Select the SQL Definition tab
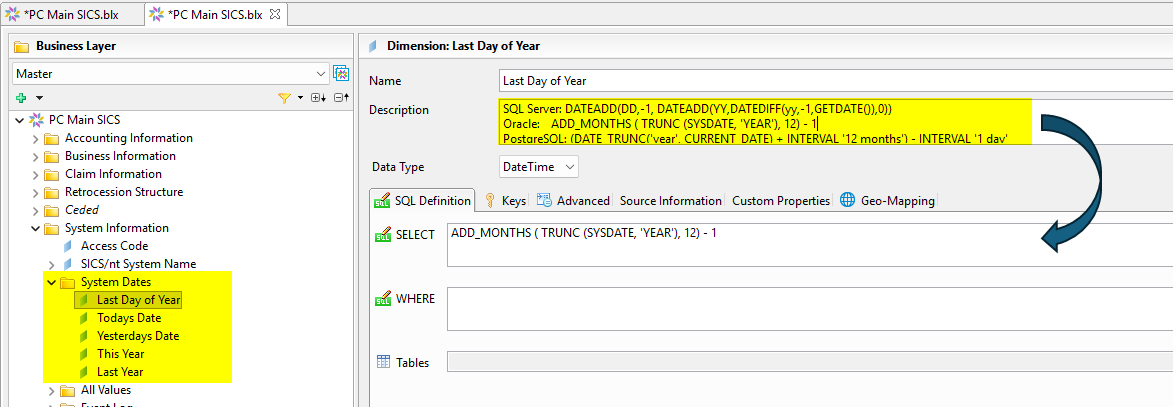Image resolution: width=1173 pixels, height=407 pixels. [x=423, y=201]
